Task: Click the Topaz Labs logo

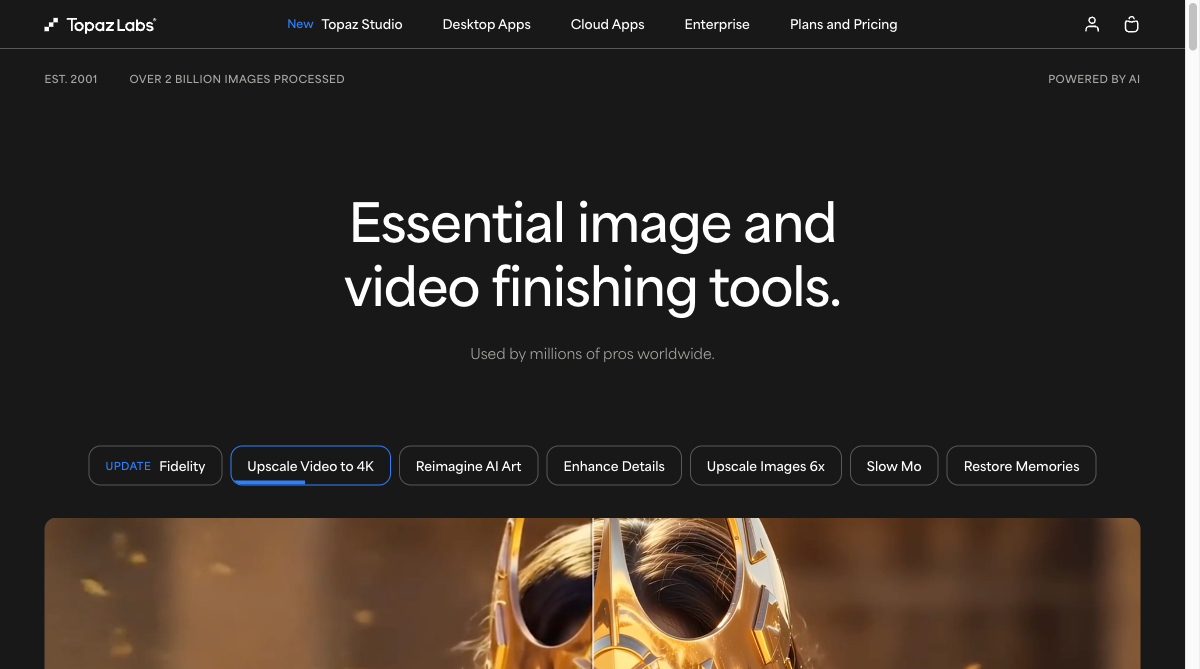Action: pyautogui.click(x=100, y=24)
